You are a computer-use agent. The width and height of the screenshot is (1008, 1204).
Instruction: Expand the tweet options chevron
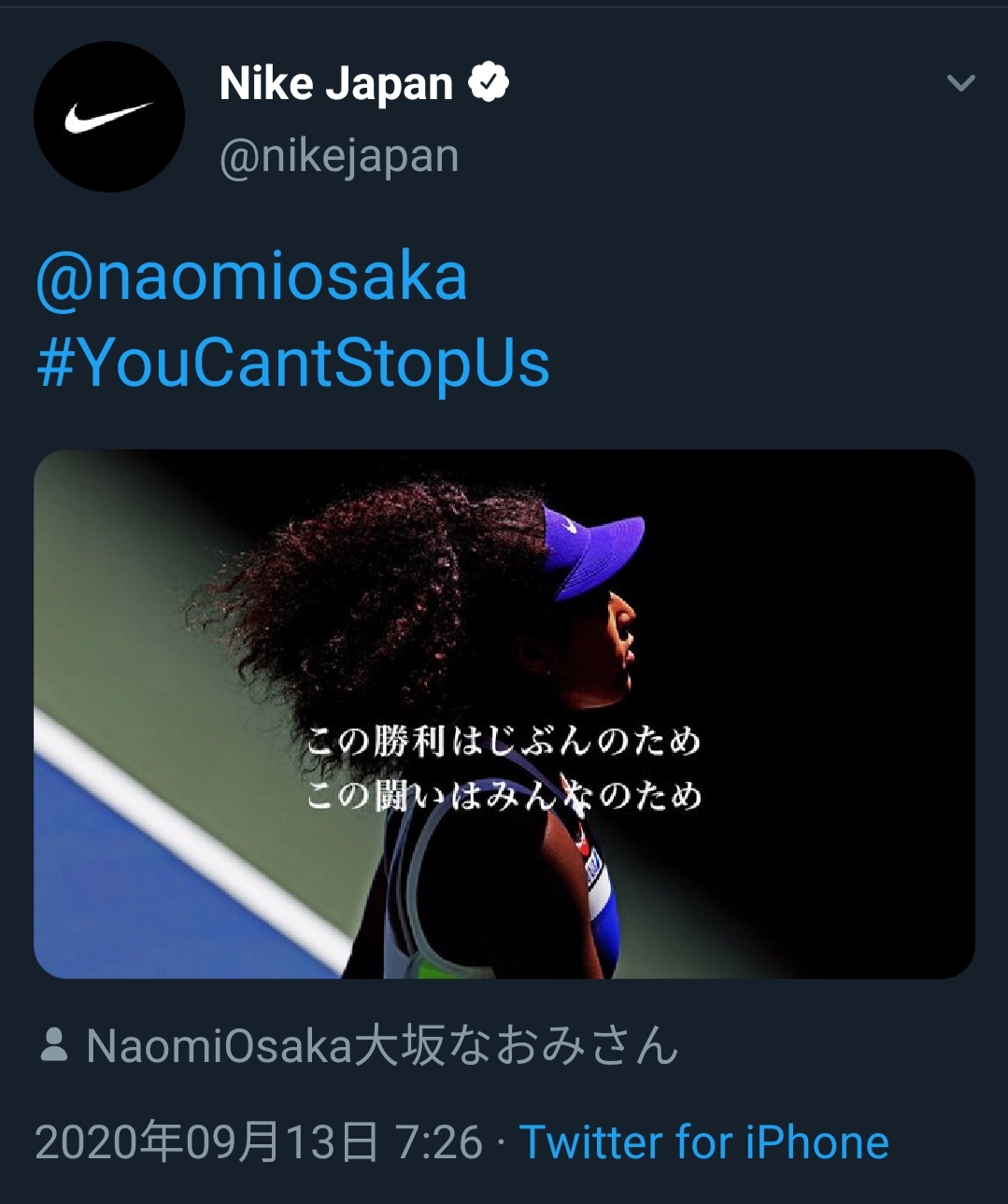coord(960,83)
